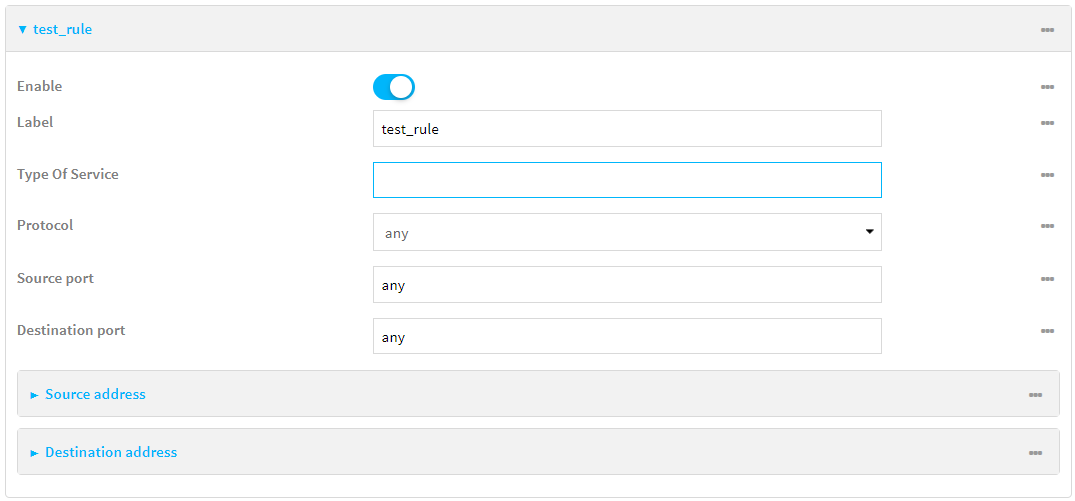
Task: Open the ellipsis menu for Source port
Action: [1047, 279]
